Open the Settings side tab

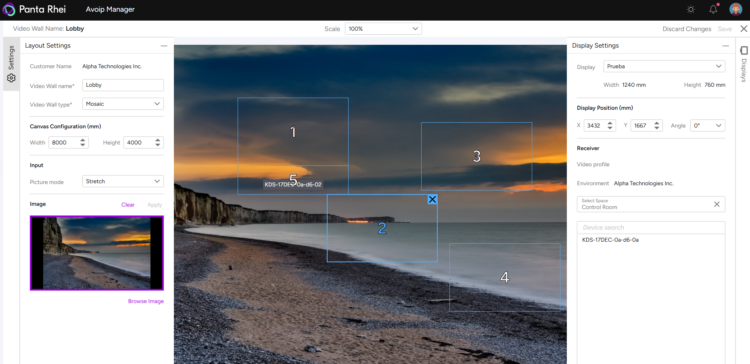pos(11,64)
